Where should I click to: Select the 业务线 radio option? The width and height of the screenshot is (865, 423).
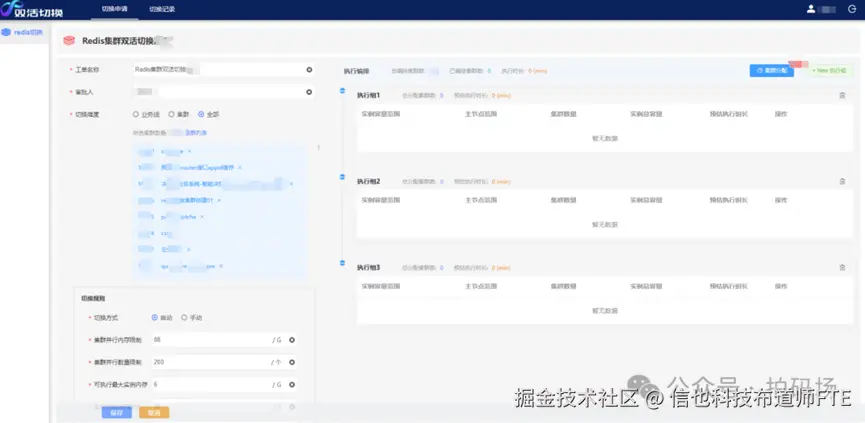(x=146, y=114)
